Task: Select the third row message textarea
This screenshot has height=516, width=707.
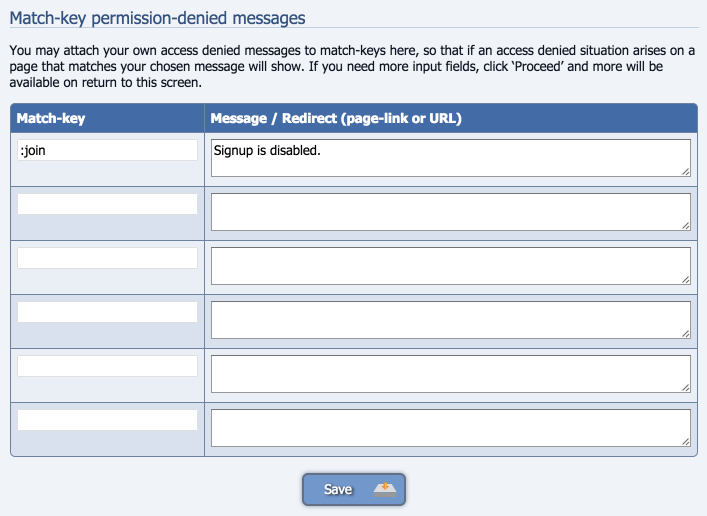Action: [451, 266]
